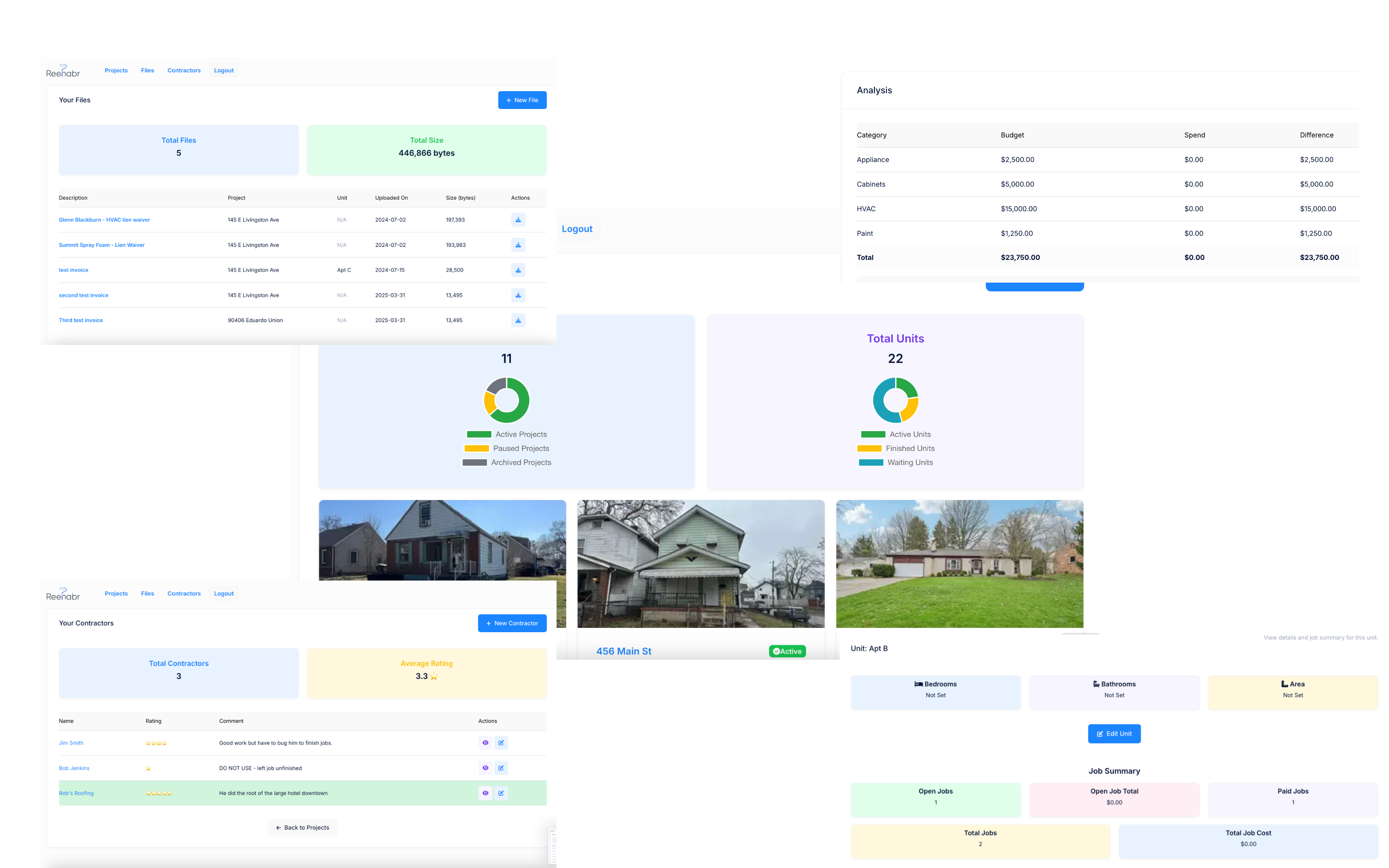Click Logout in Contractors window nav
This screenshot has width=1389, height=868.
coord(224,594)
